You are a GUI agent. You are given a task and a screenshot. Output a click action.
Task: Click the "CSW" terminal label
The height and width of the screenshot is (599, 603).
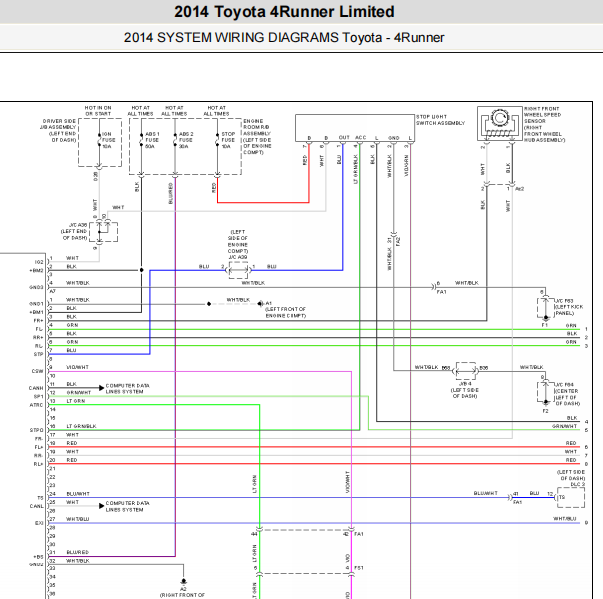[38, 371]
